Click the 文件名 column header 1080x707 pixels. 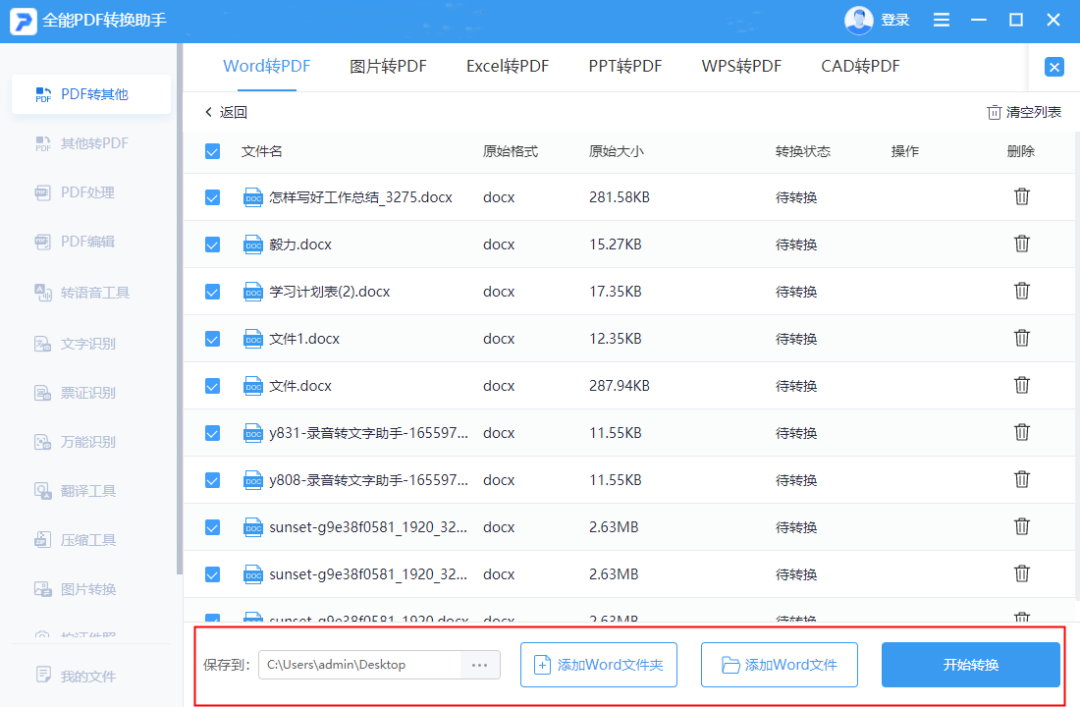coord(262,152)
